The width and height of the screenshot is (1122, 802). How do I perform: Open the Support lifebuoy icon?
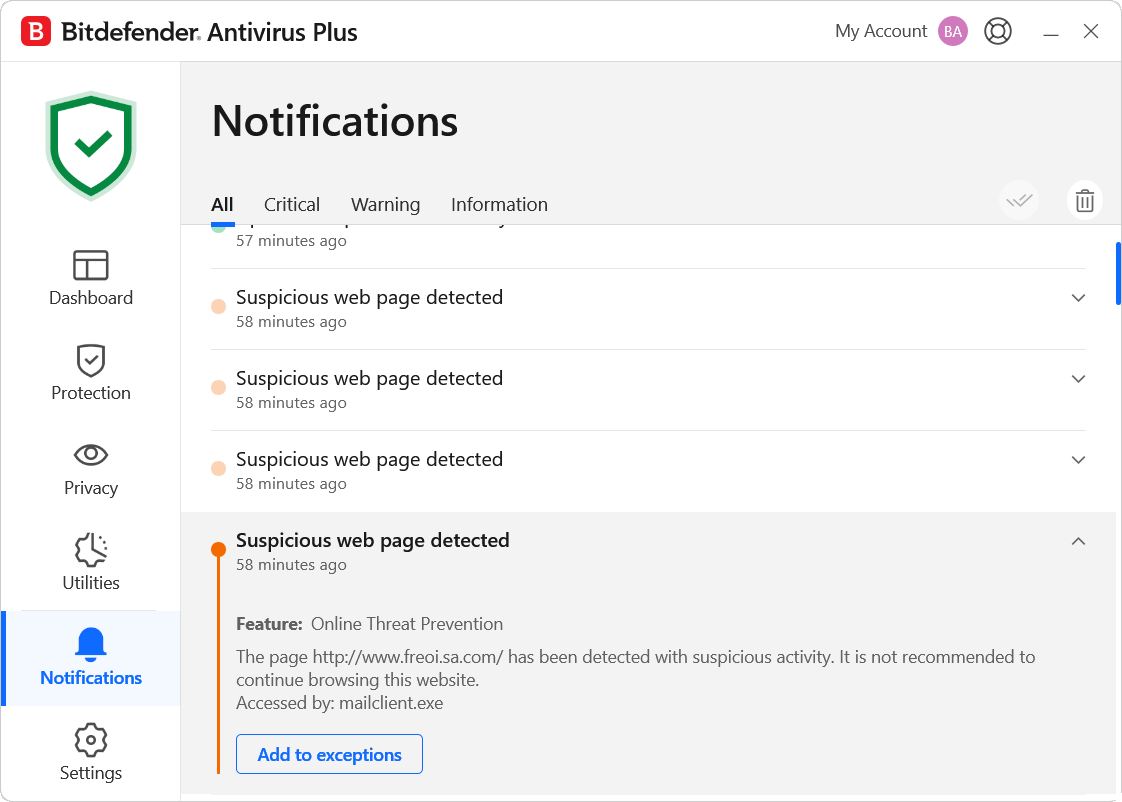pyautogui.click(x=997, y=31)
